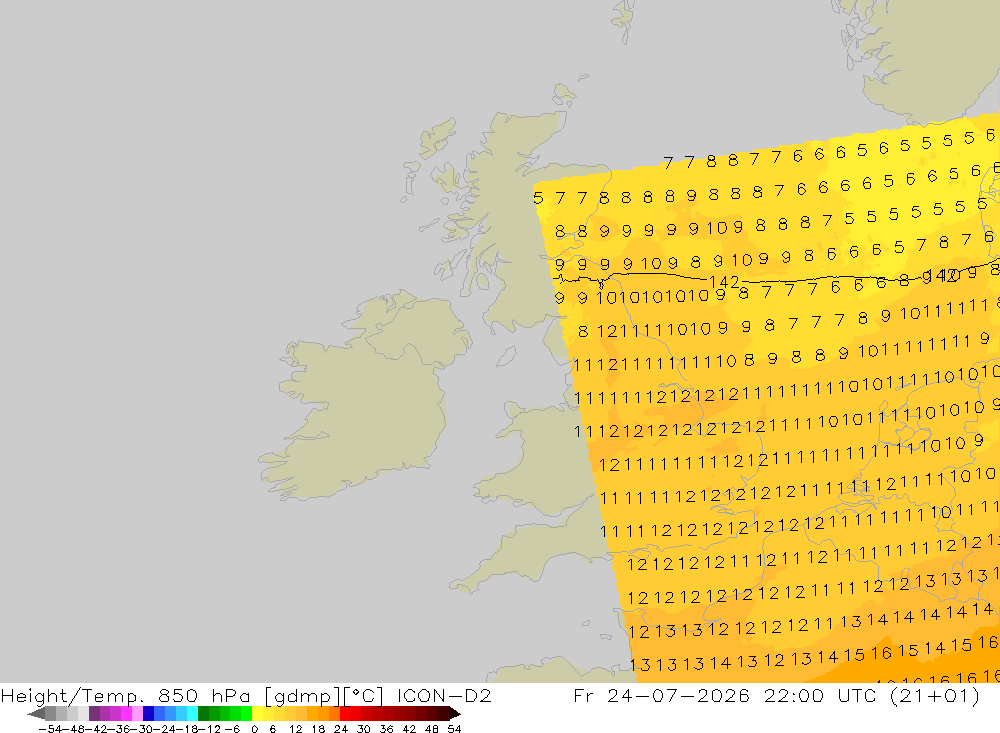Select the dark blue swatch above -30
Screen dimensions: 1000x733
(148, 714)
